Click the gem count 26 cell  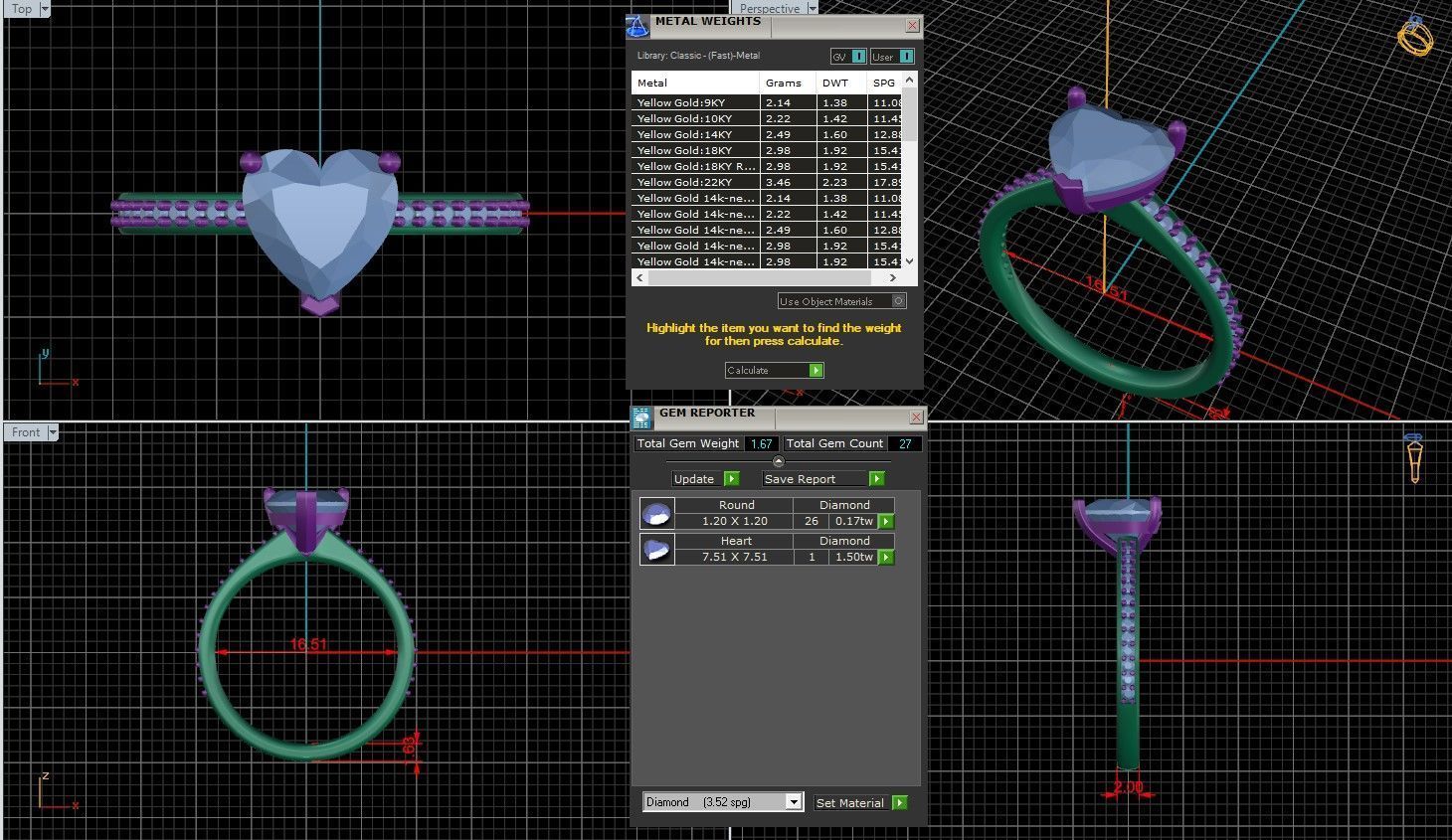(x=812, y=522)
